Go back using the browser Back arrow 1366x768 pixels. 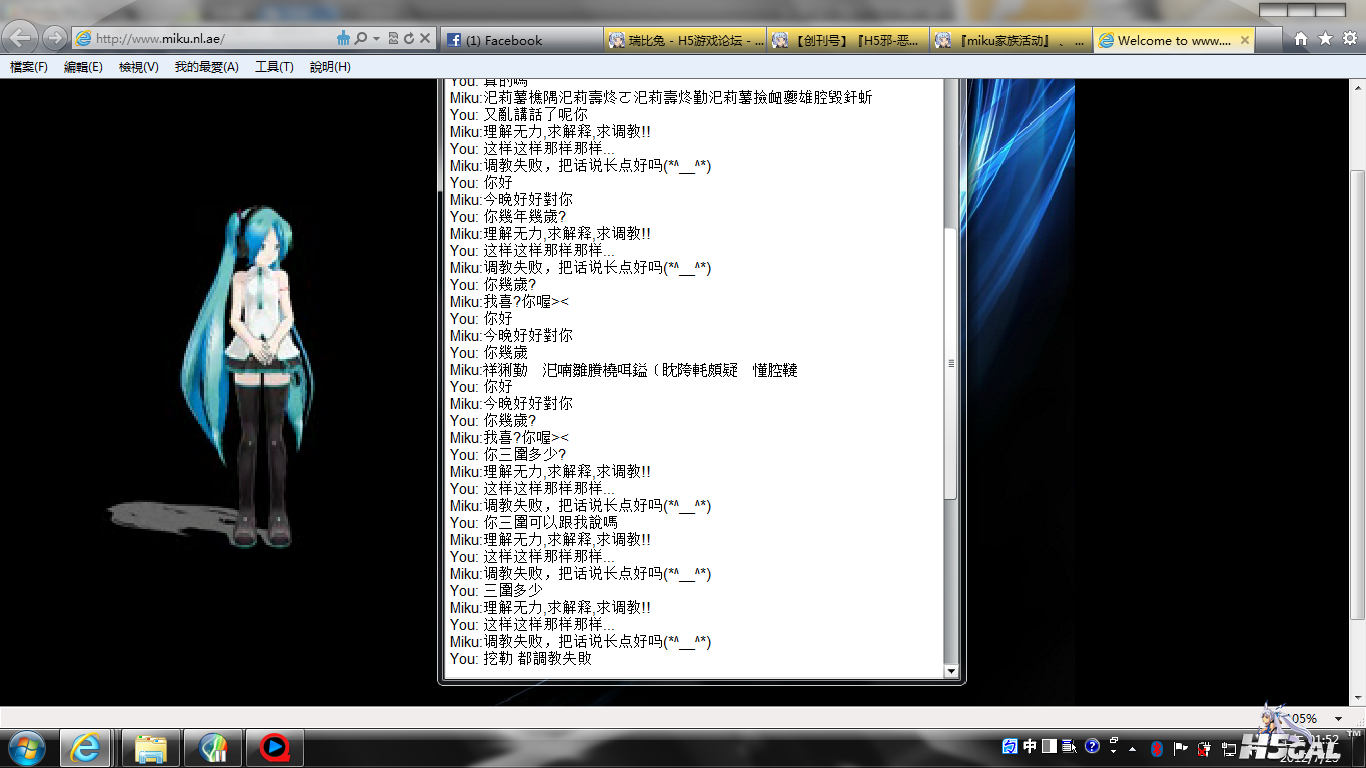click(22, 38)
